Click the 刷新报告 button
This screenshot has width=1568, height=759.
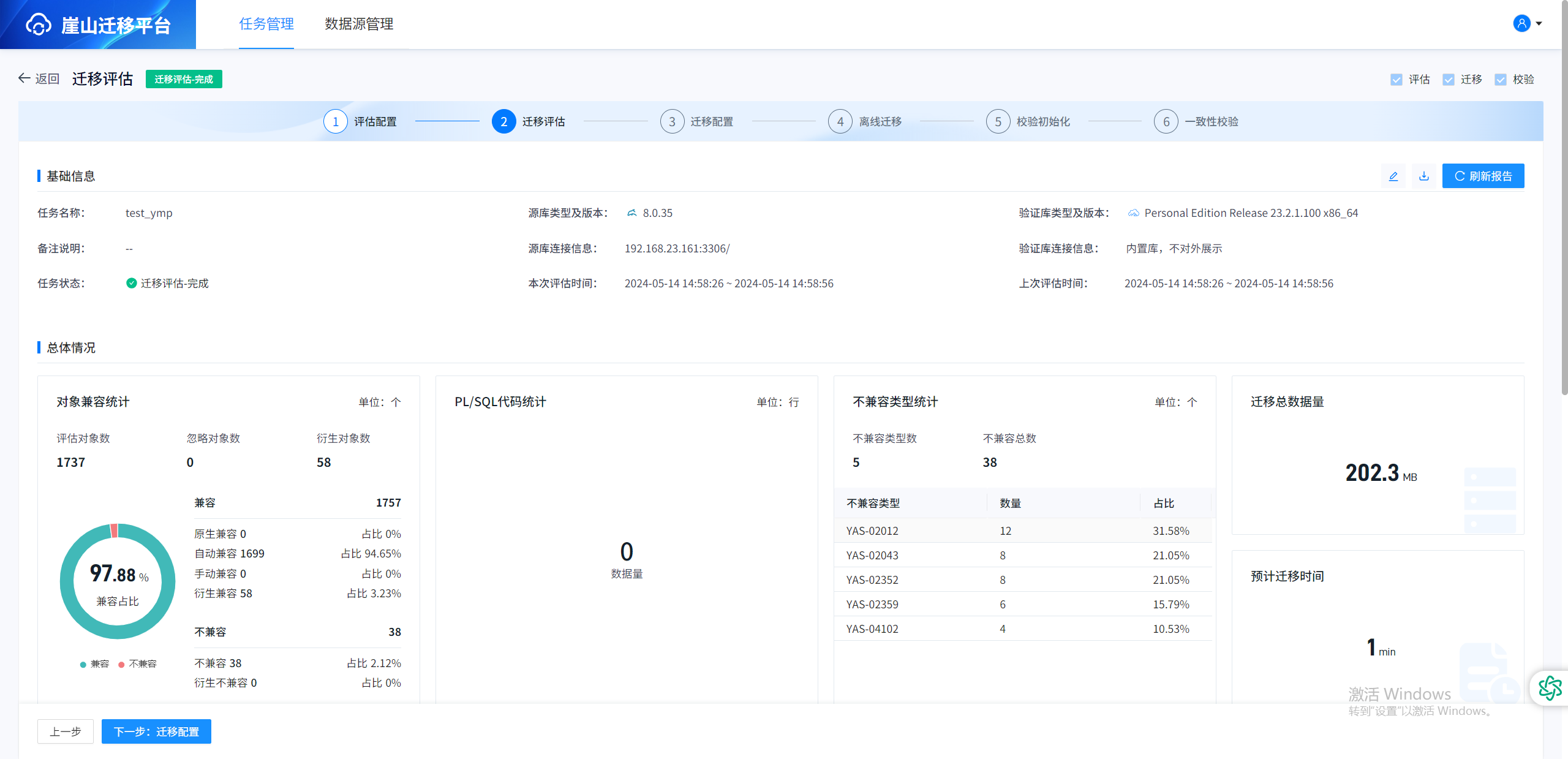click(1483, 176)
